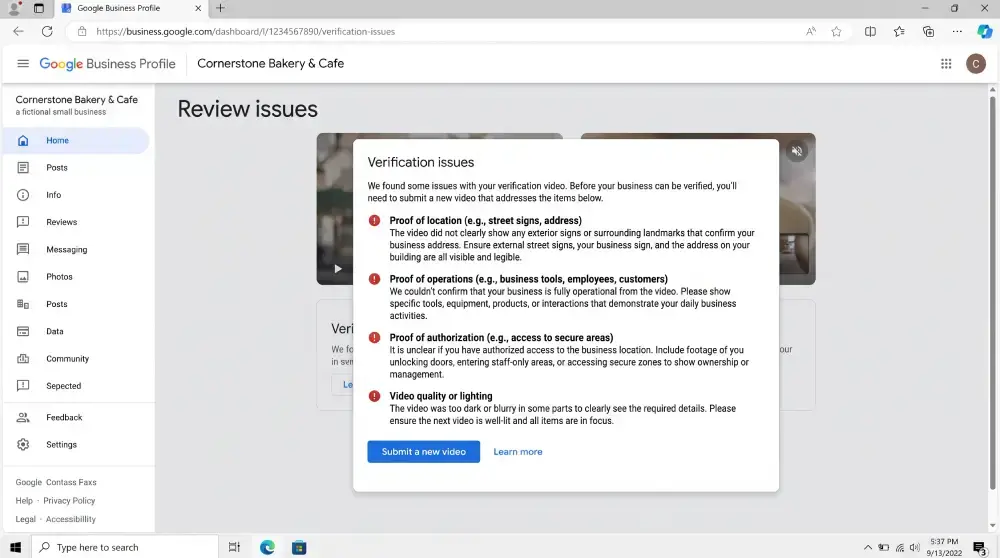This screenshot has height=558, width=1000.
Task: Click the Legal footer link
Action: point(26,519)
